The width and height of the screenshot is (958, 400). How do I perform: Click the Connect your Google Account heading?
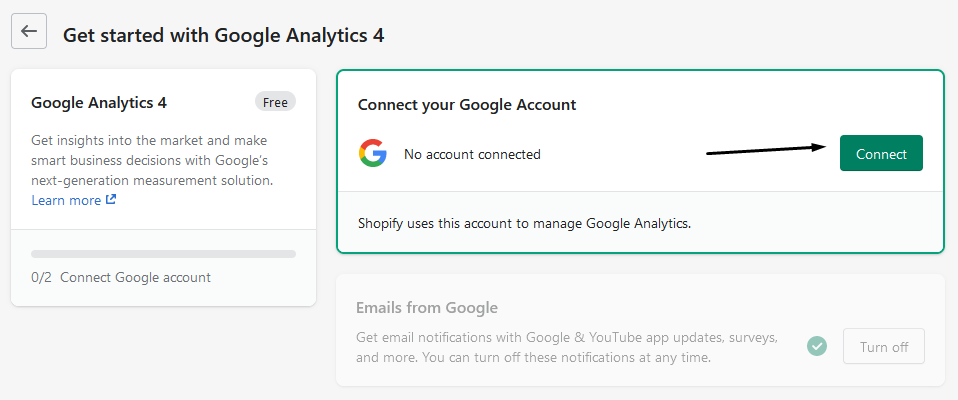pos(466,104)
